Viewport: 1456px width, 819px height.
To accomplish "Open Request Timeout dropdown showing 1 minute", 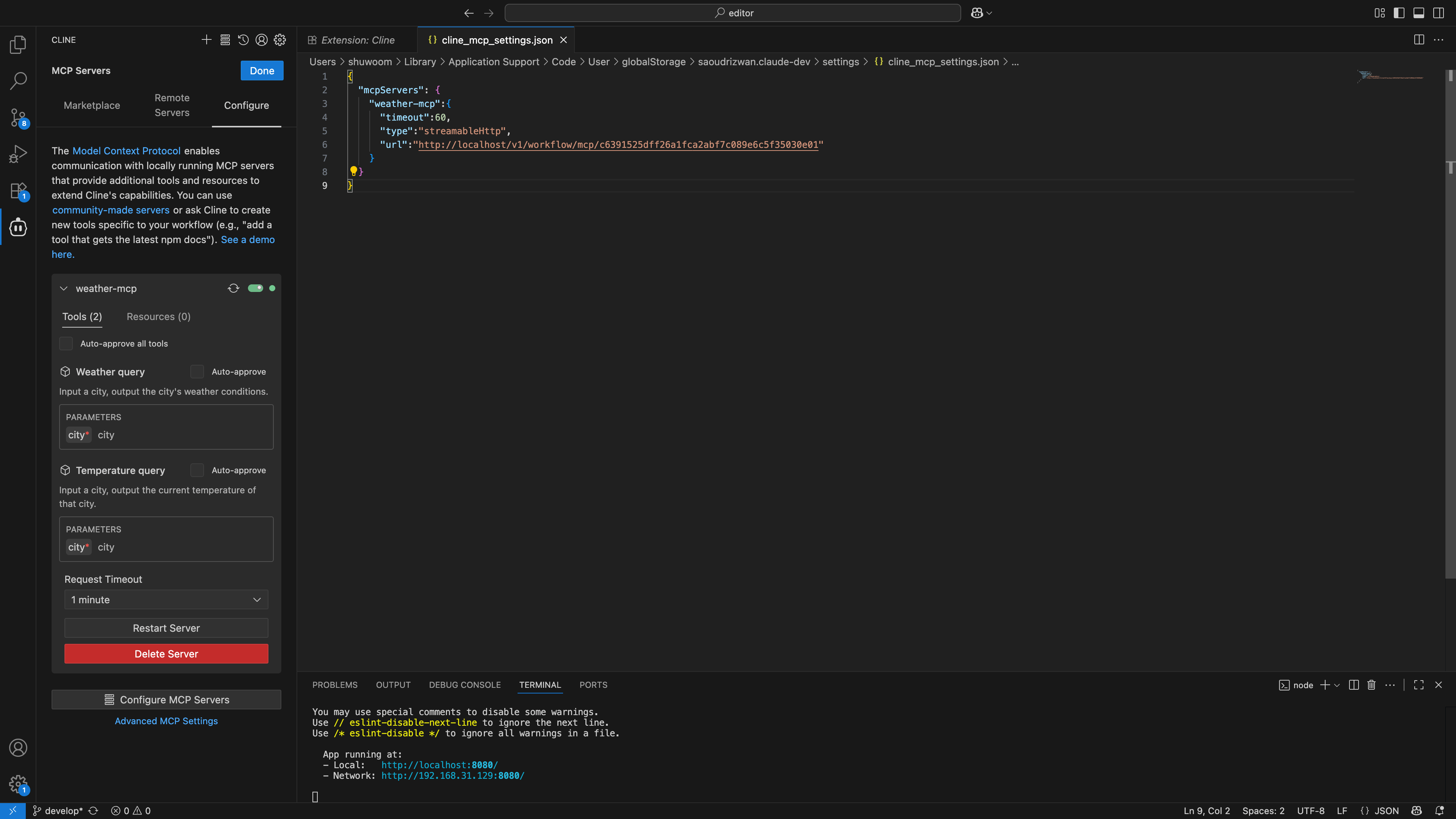I will (166, 600).
